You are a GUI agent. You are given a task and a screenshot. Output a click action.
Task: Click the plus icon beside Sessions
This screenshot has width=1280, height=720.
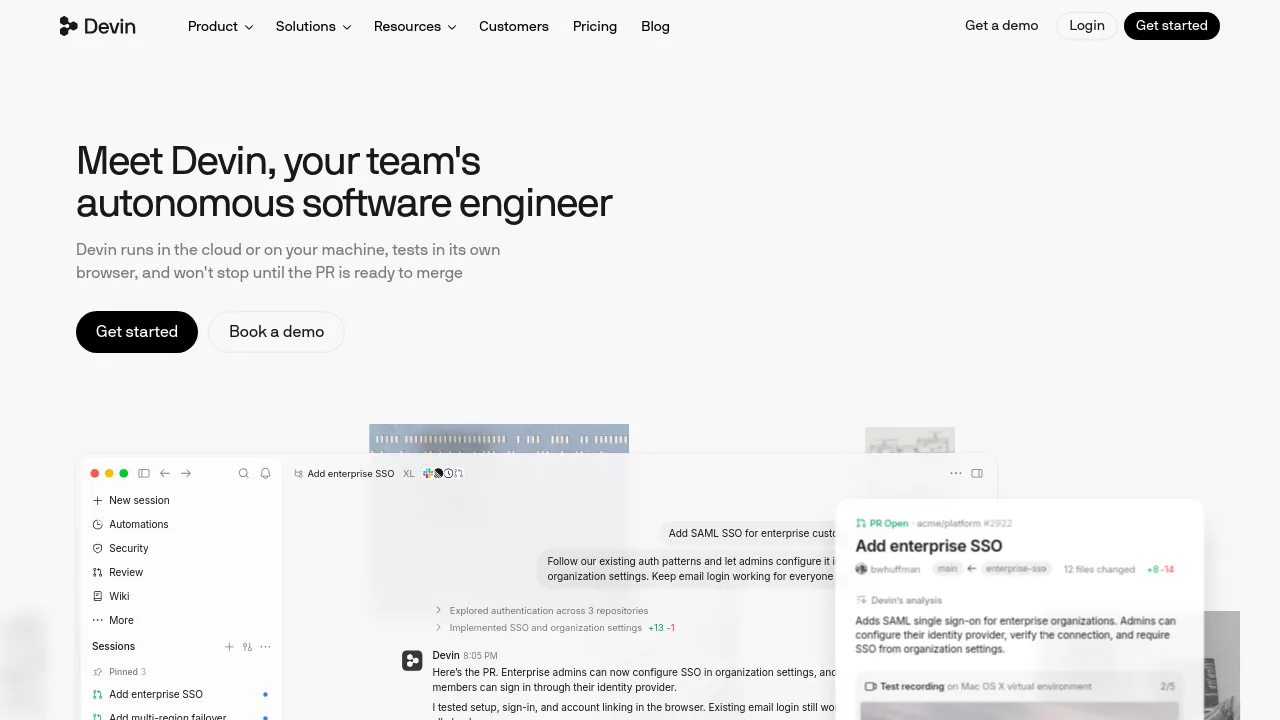point(229,647)
